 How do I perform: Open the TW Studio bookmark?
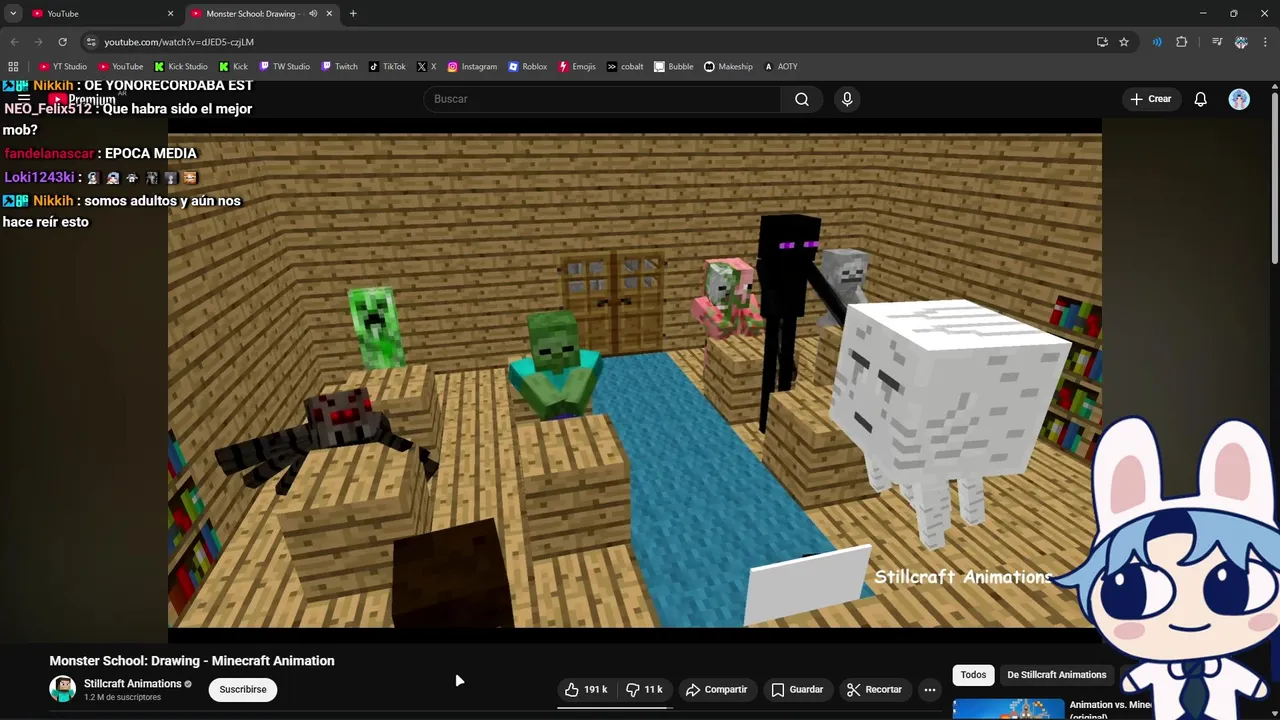point(285,66)
